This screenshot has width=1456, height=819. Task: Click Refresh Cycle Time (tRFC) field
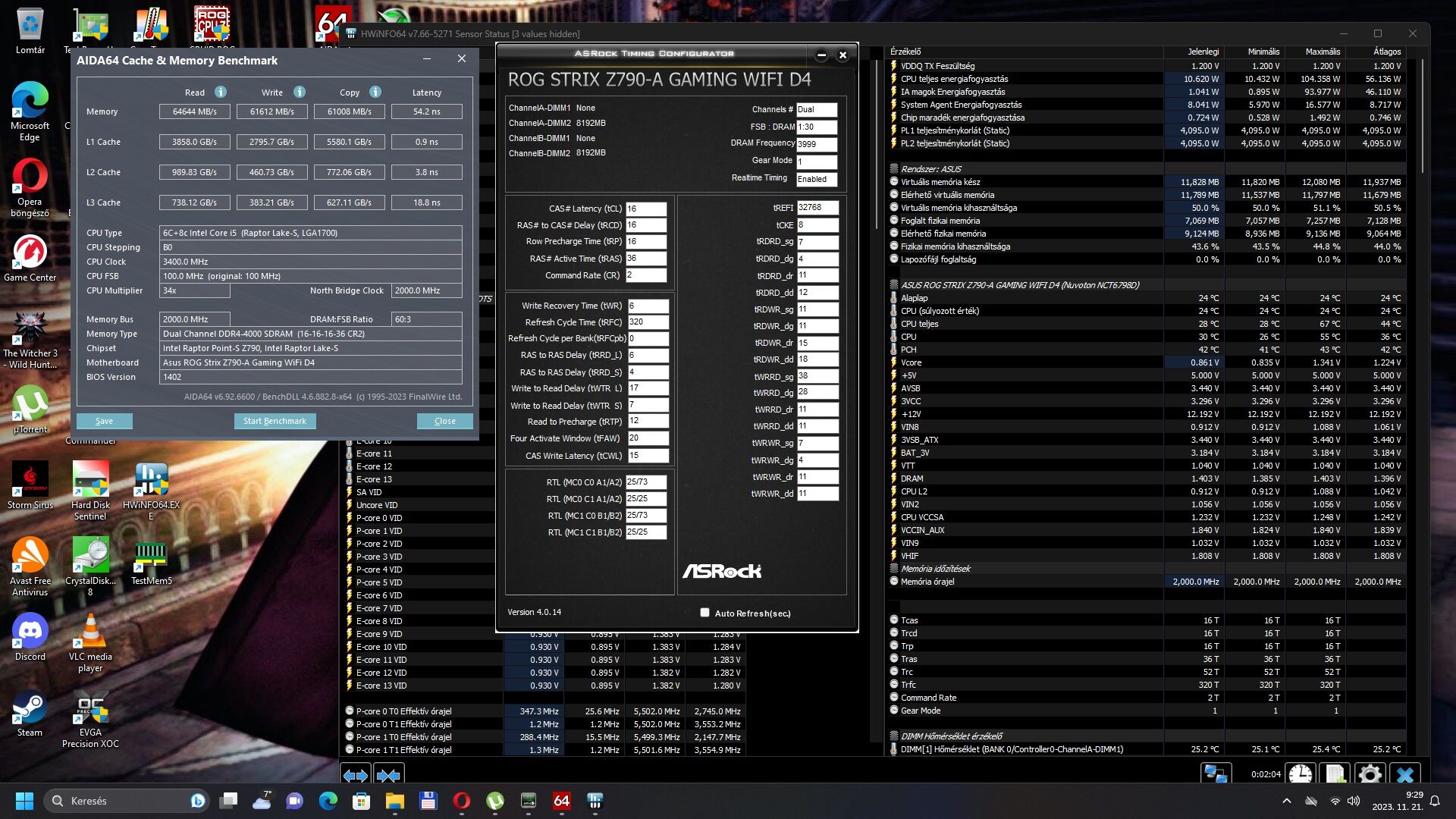coord(648,322)
